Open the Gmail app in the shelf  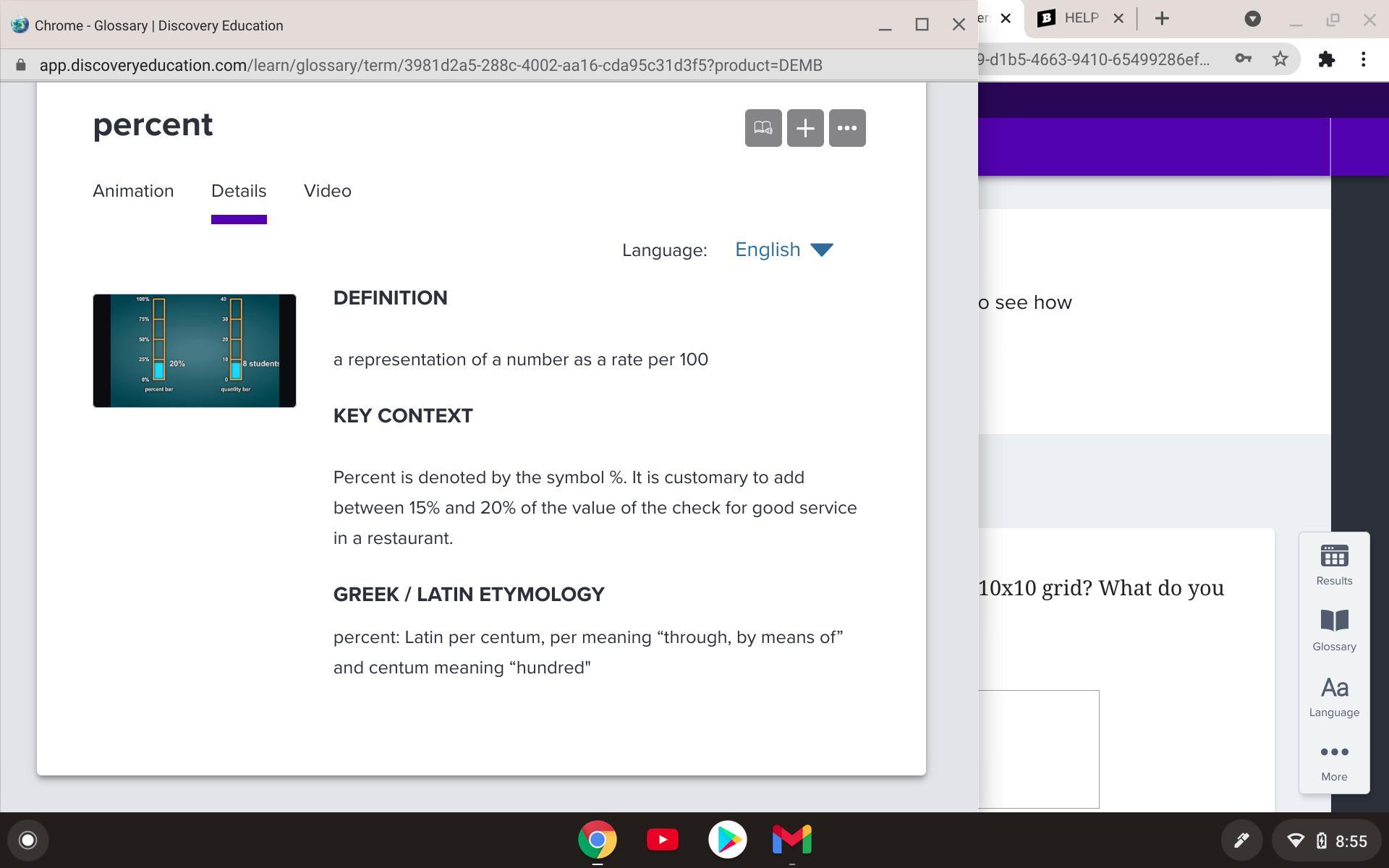[x=792, y=840]
